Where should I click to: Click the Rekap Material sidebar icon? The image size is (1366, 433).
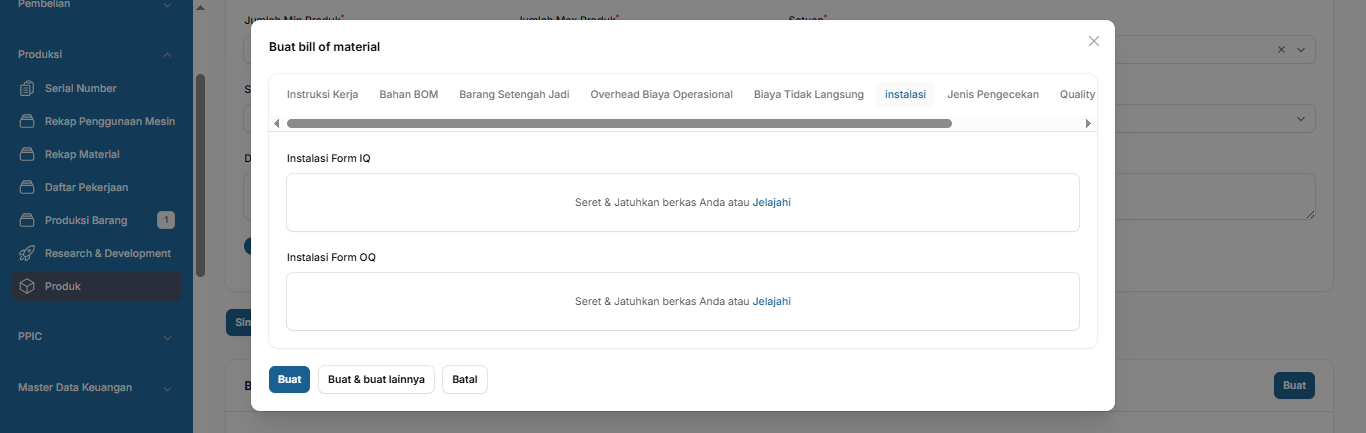(28, 154)
